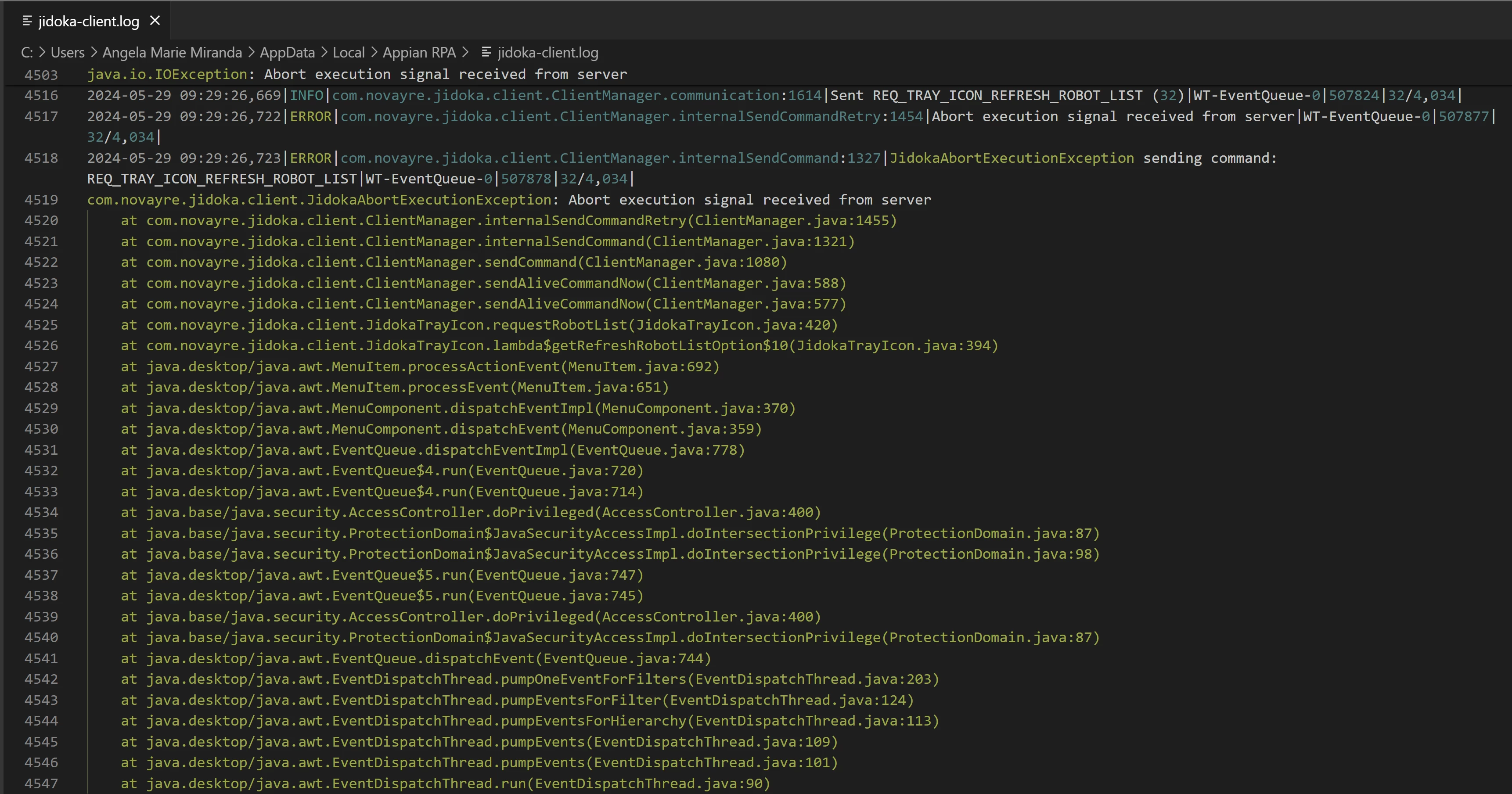Click 'ClientManager.java:1321' stack frame text
1512x794 pixels.
pyautogui.click(x=750, y=242)
